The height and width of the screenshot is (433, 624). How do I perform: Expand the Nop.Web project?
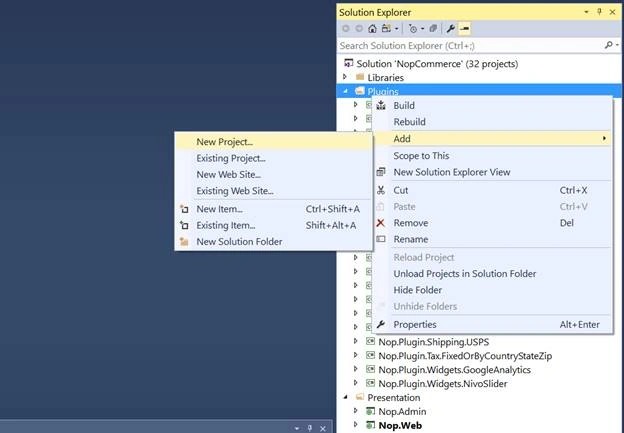[x=356, y=425]
